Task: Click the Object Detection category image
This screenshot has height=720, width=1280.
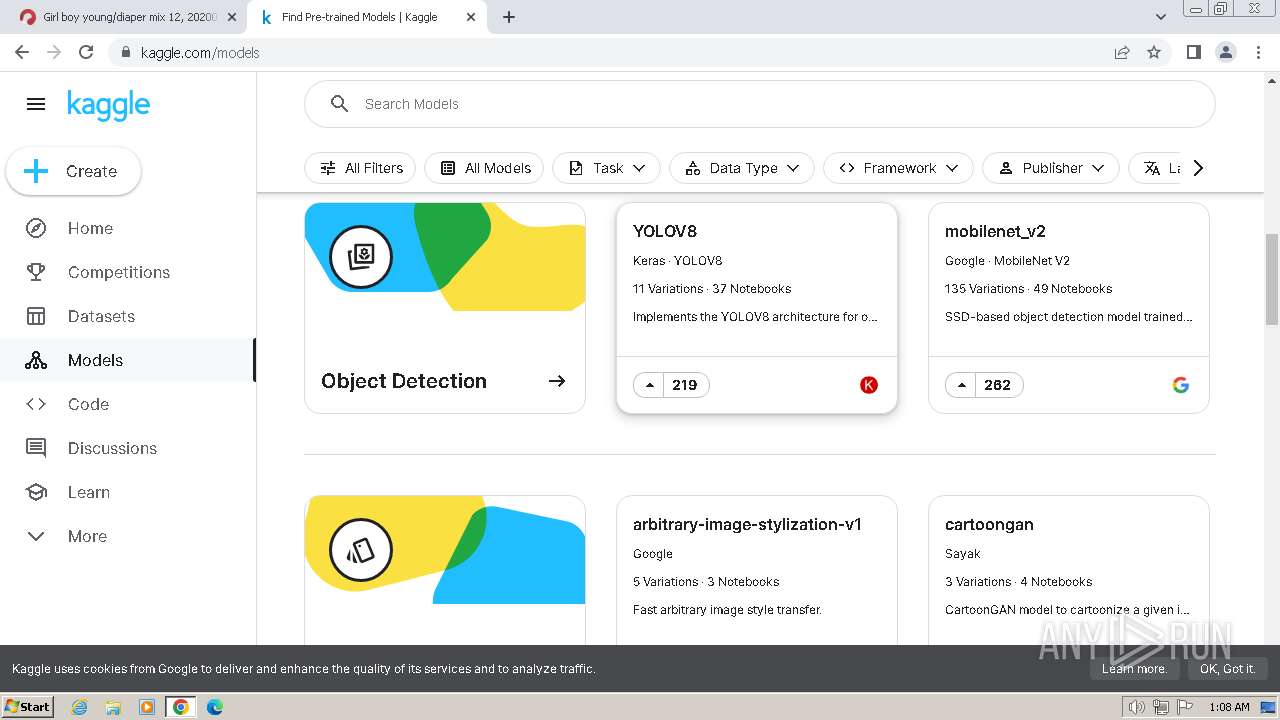Action: (445, 257)
